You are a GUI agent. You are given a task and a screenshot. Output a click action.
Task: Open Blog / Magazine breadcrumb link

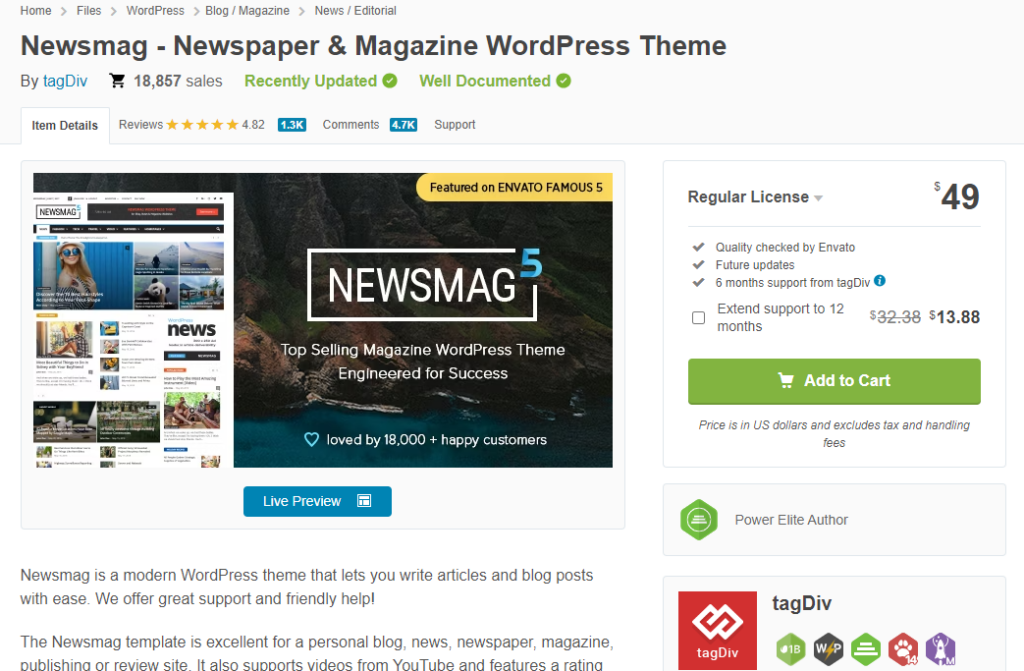point(248,10)
